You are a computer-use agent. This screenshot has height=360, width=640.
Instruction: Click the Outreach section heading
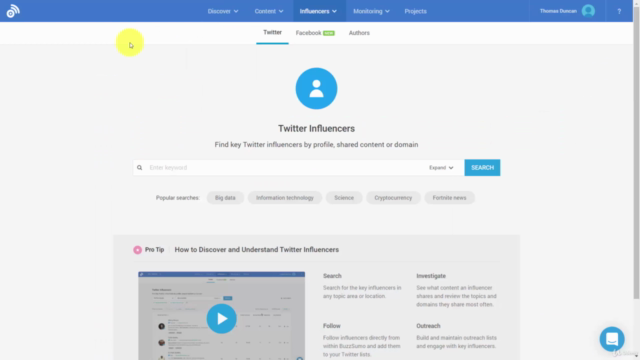[x=428, y=326]
